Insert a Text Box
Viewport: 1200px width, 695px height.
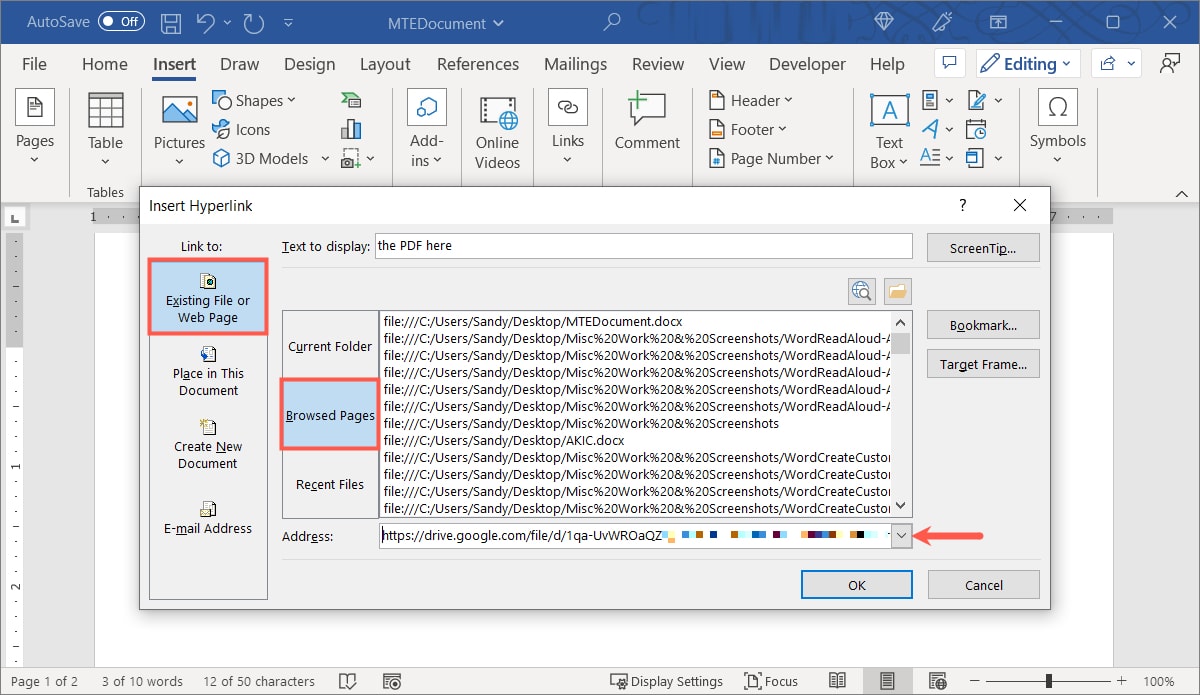tap(888, 128)
